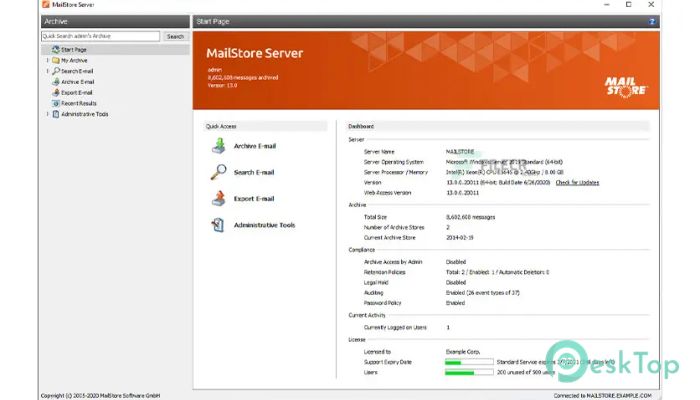The height and width of the screenshot is (400, 700).
Task: Click the Administrative Tools quick access link
Action: [x=264, y=225]
